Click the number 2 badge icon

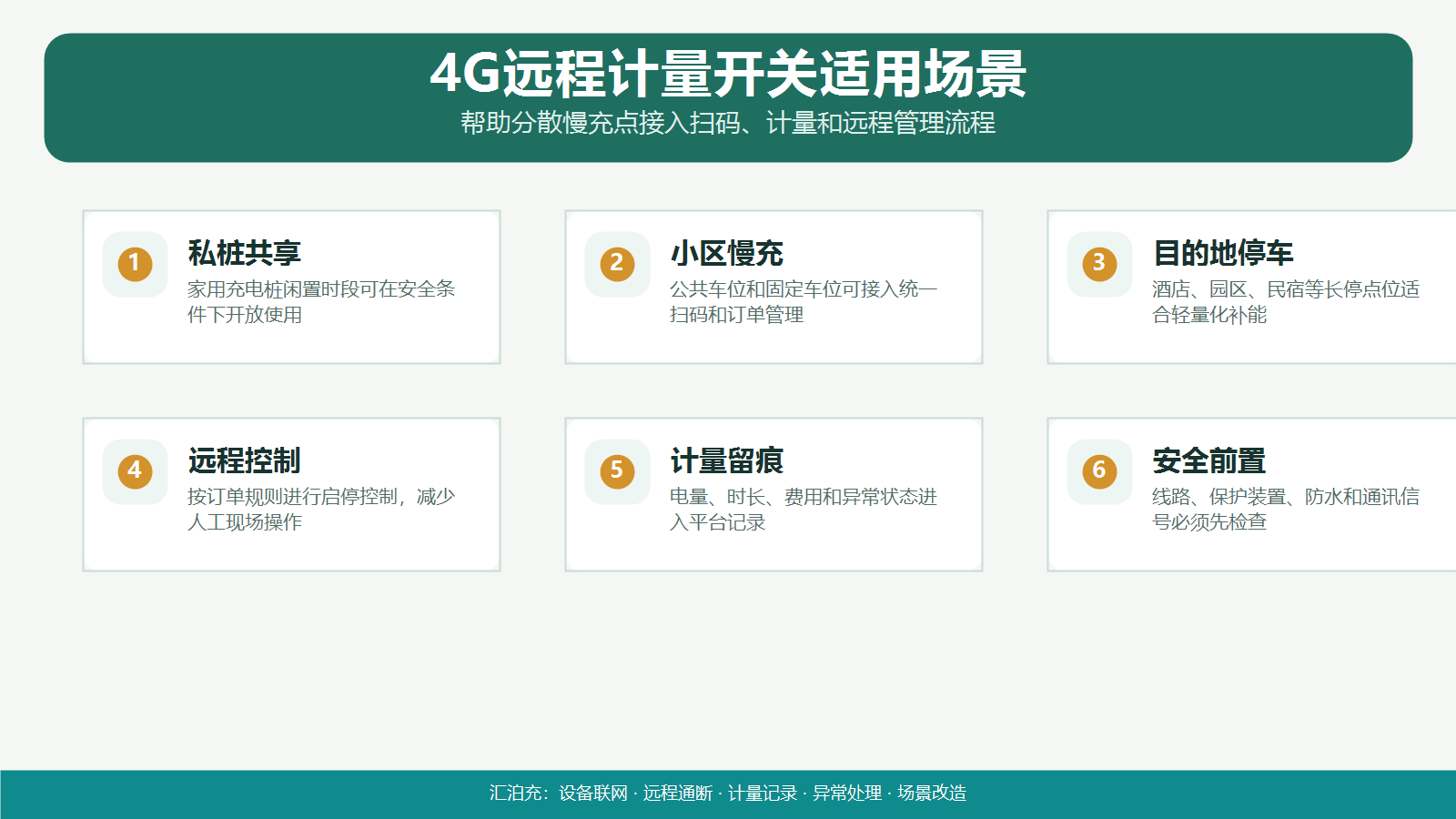(x=617, y=264)
